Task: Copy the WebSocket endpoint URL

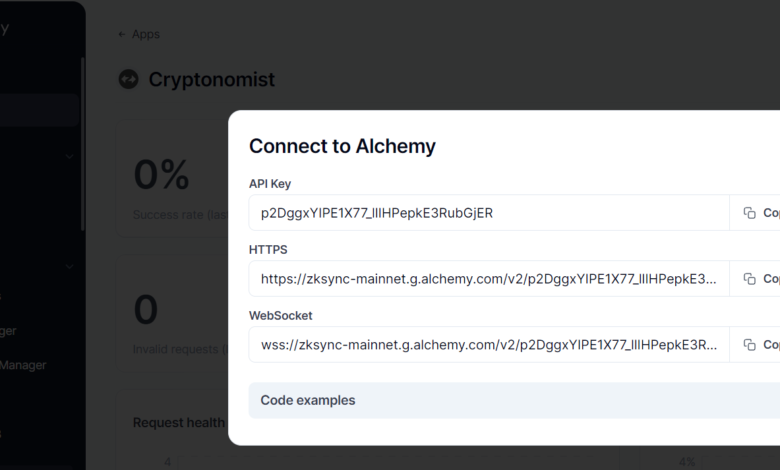Action: pyautogui.click(x=760, y=345)
